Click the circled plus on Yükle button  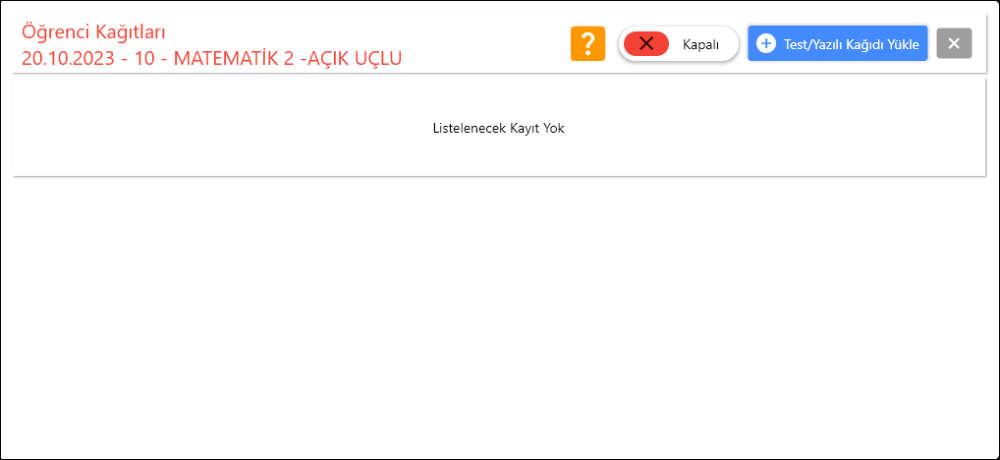pyautogui.click(x=765, y=43)
